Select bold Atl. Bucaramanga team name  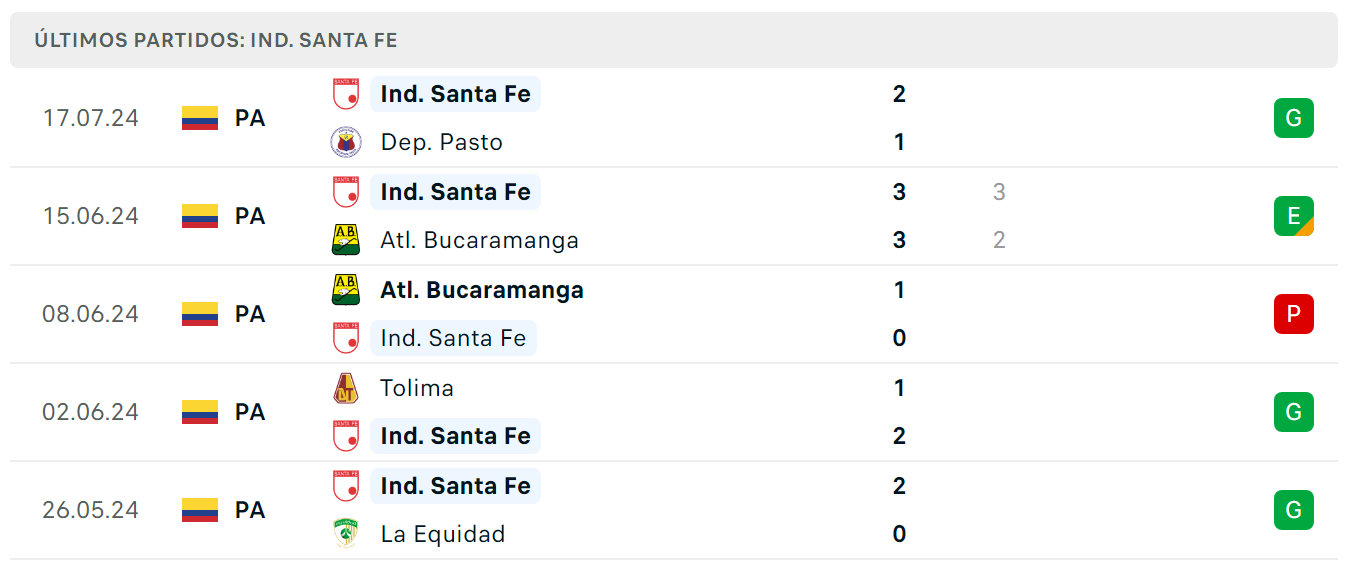(x=482, y=290)
